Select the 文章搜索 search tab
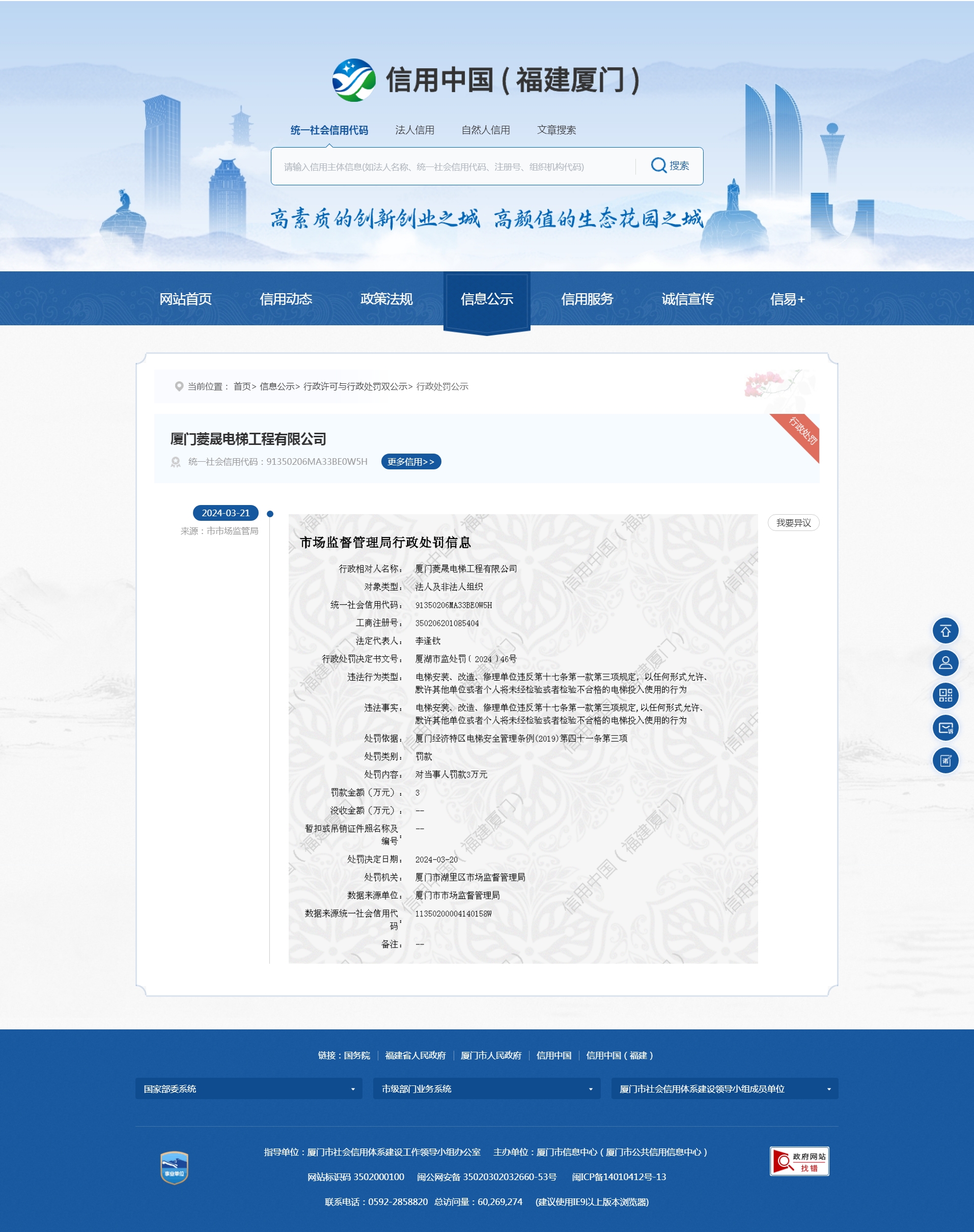The image size is (974, 1232). [x=556, y=130]
